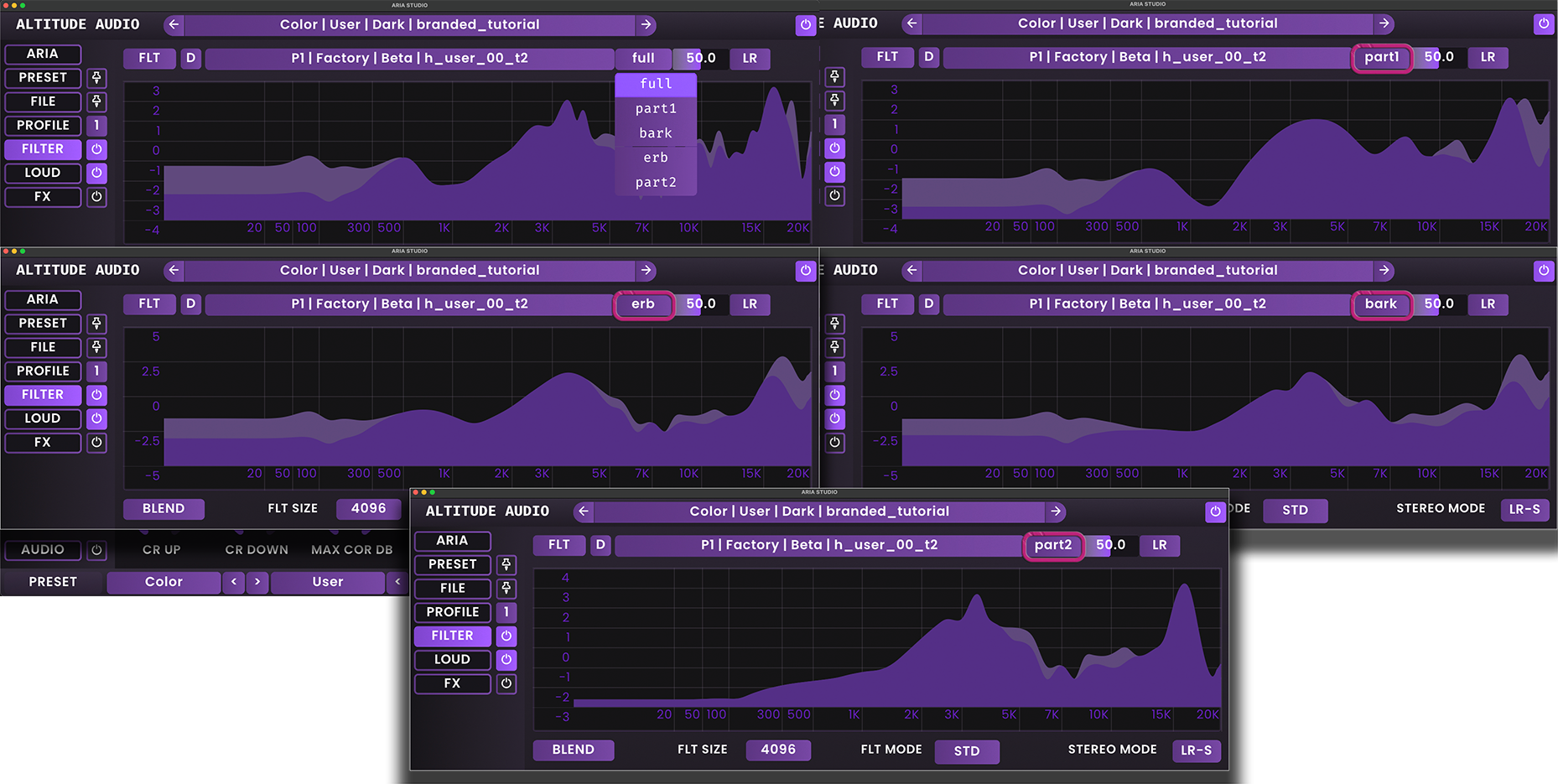The width and height of the screenshot is (1558, 784).
Task: Click right chevron after Color field
Action: click(257, 582)
